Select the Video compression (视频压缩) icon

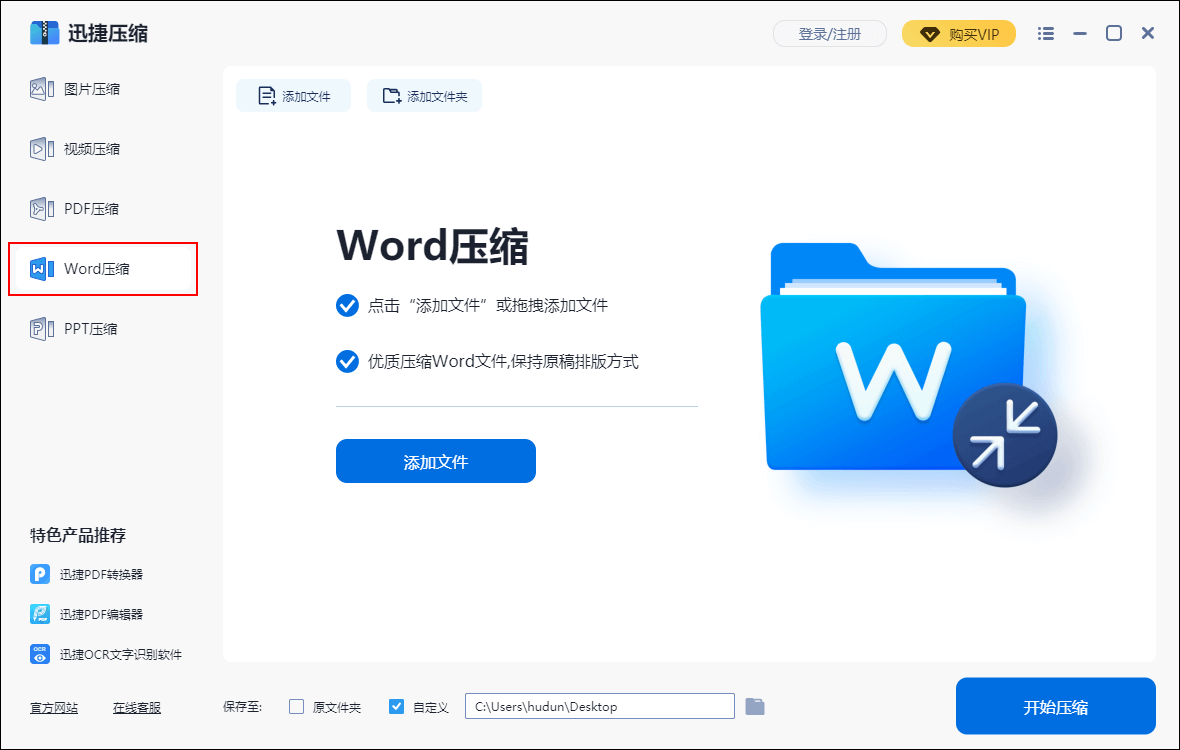click(x=41, y=149)
